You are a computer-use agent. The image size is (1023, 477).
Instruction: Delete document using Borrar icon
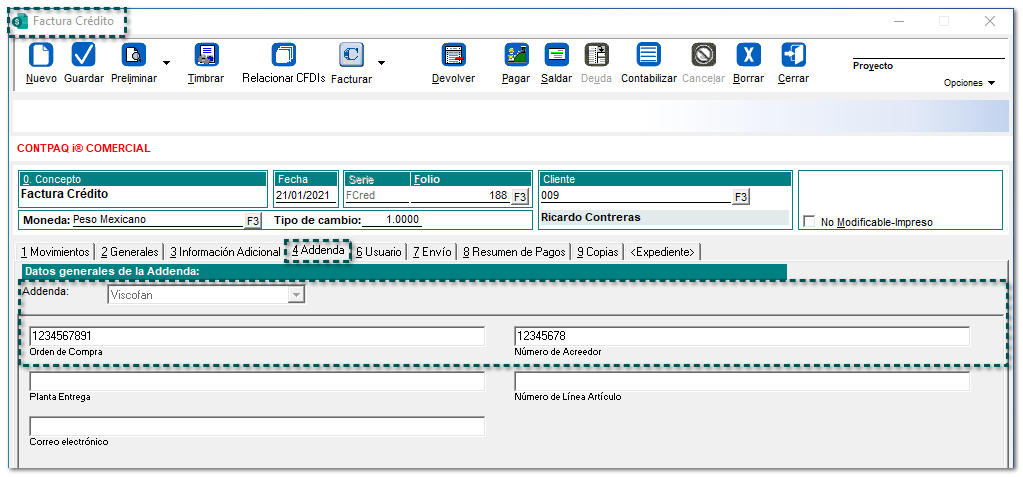pos(748,55)
